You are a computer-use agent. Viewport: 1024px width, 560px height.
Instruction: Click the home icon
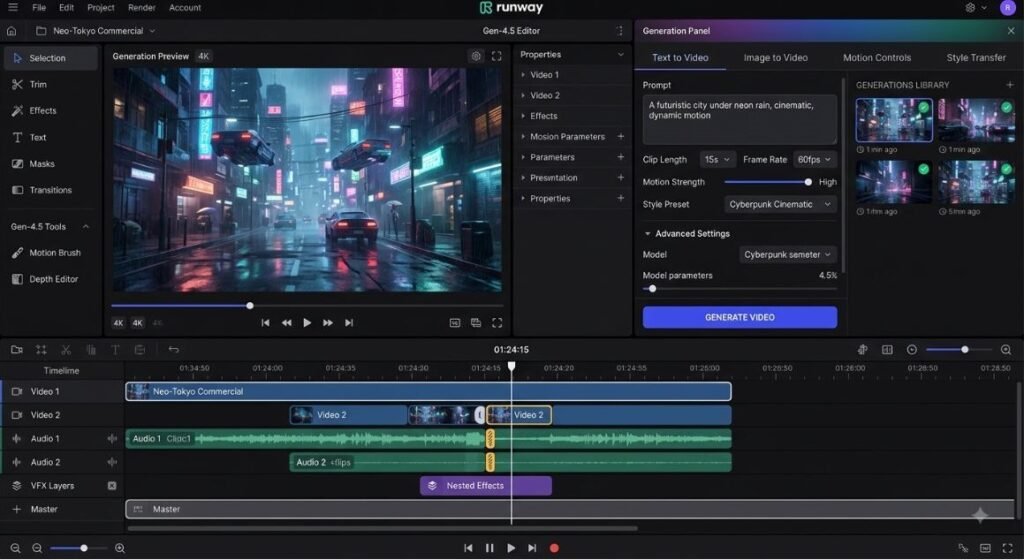[x=11, y=31]
